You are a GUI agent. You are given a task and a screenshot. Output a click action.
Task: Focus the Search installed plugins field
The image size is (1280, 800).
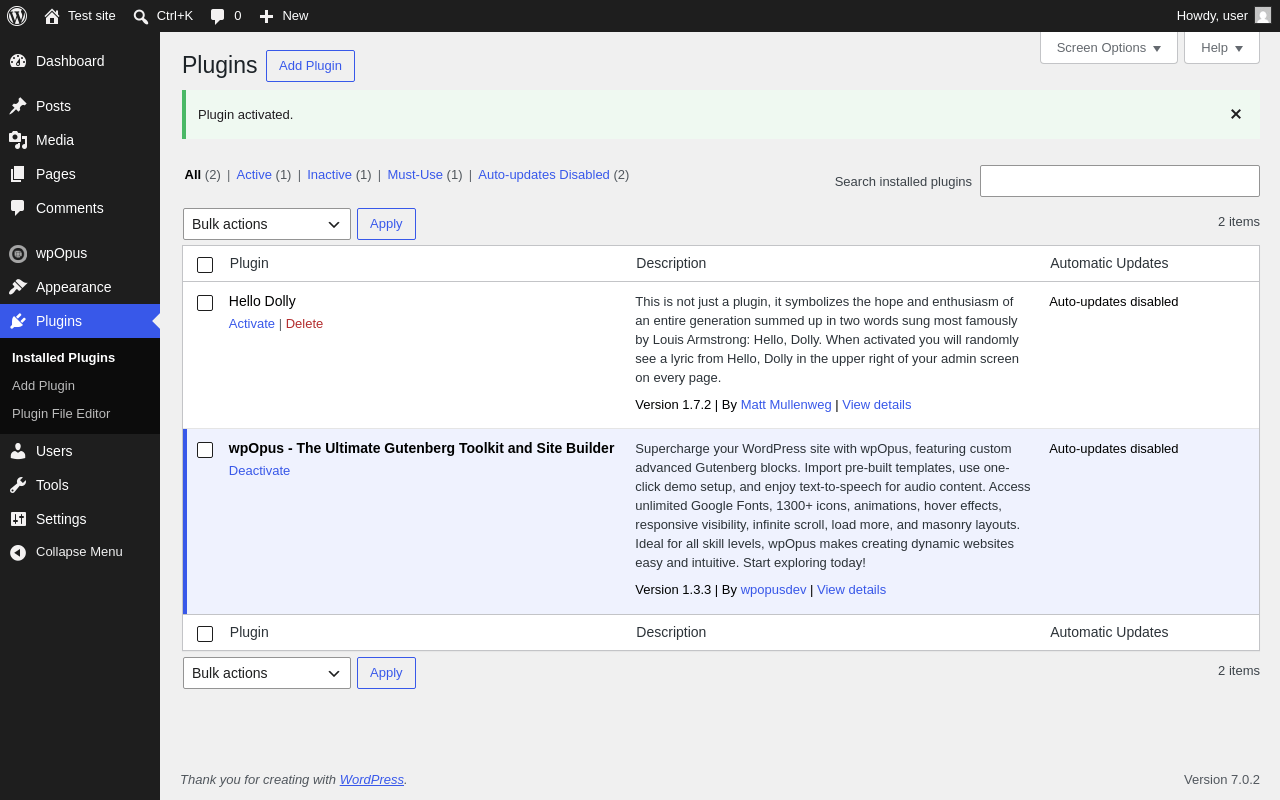point(1120,181)
